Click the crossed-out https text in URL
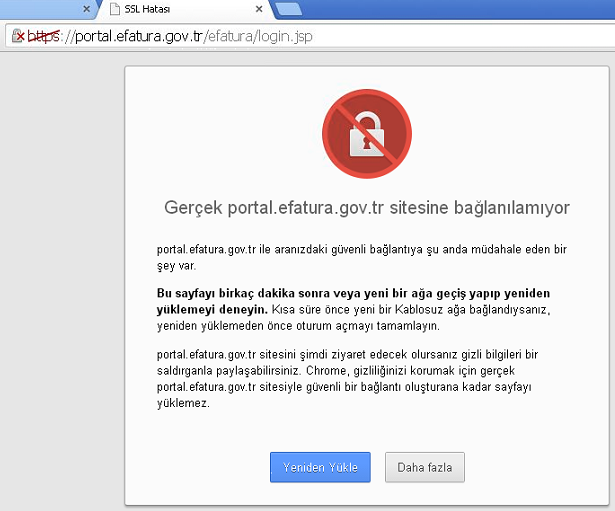Viewport: 615px width, 511px height. tap(43, 37)
